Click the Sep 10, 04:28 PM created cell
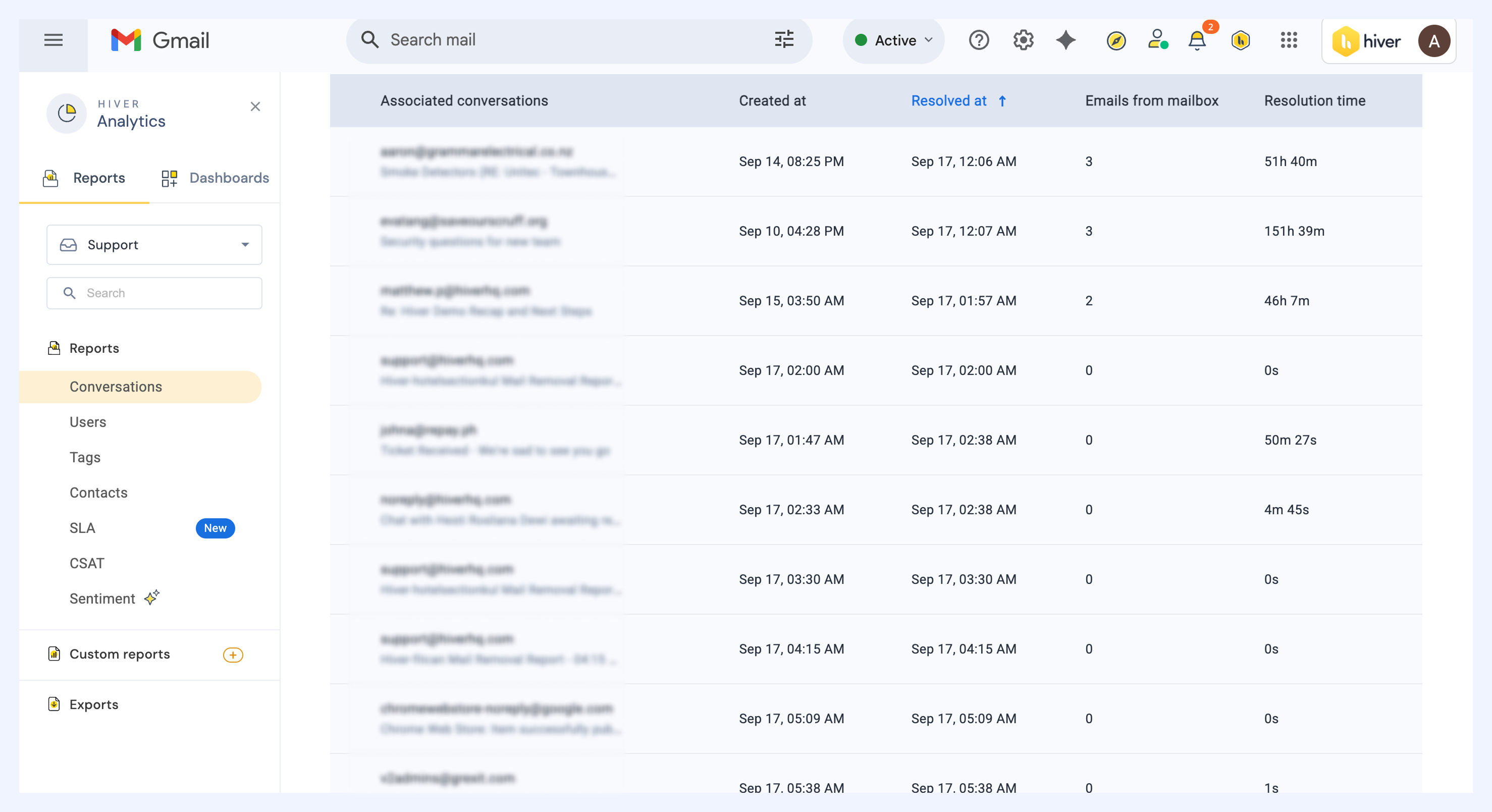Screen dimensions: 1492x812 [791, 231]
